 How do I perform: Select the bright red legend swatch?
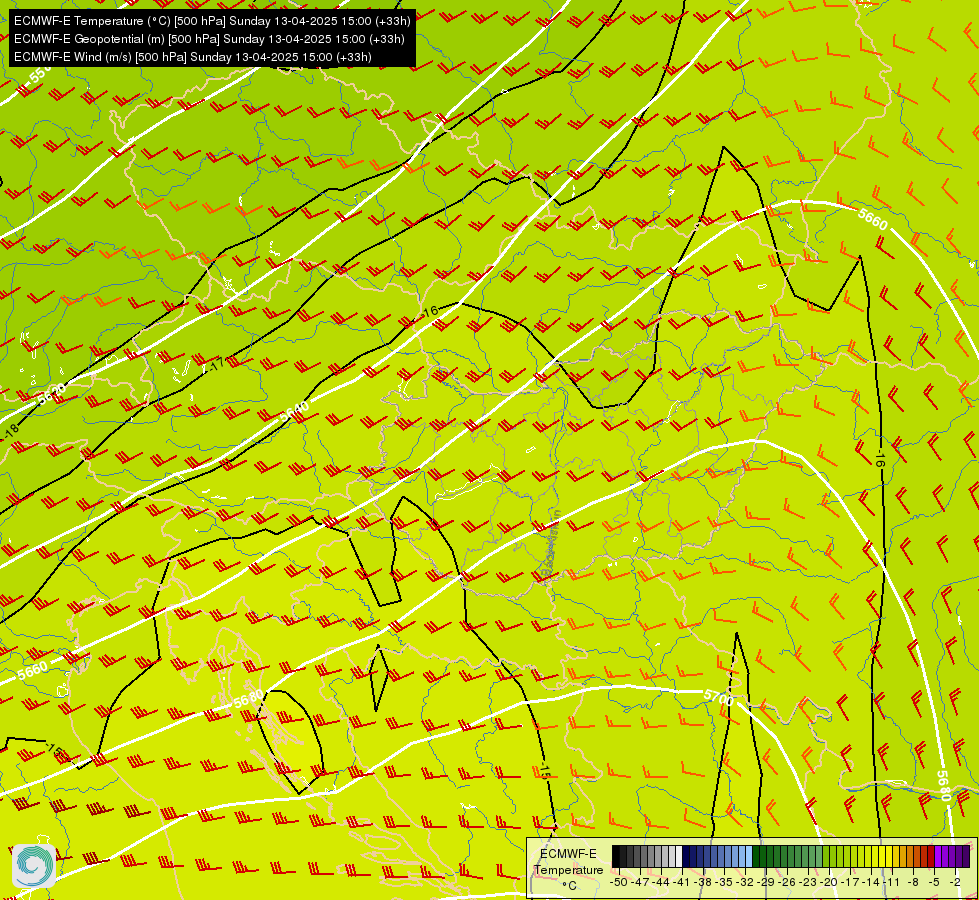click(x=932, y=857)
